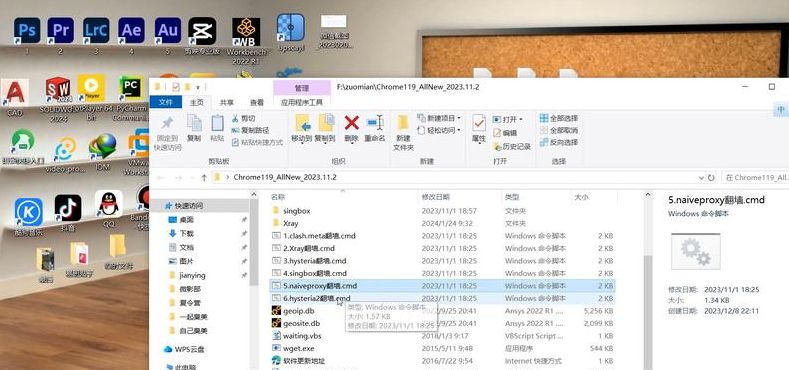The height and width of the screenshot is (370, 789).
Task: Expand the Open button dropdown arrow
Action: click(x=520, y=119)
